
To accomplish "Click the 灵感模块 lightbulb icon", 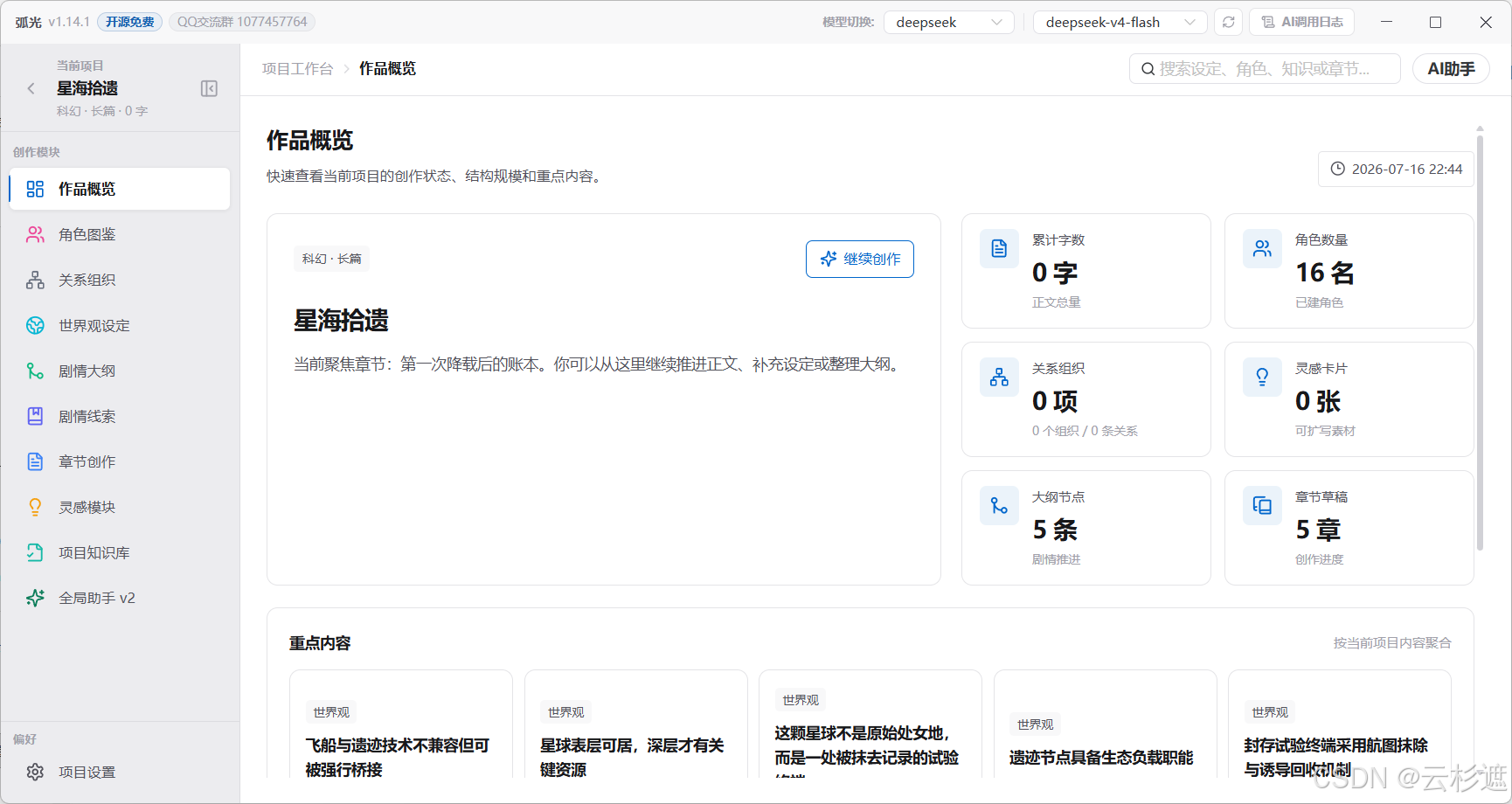I will click(35, 507).
